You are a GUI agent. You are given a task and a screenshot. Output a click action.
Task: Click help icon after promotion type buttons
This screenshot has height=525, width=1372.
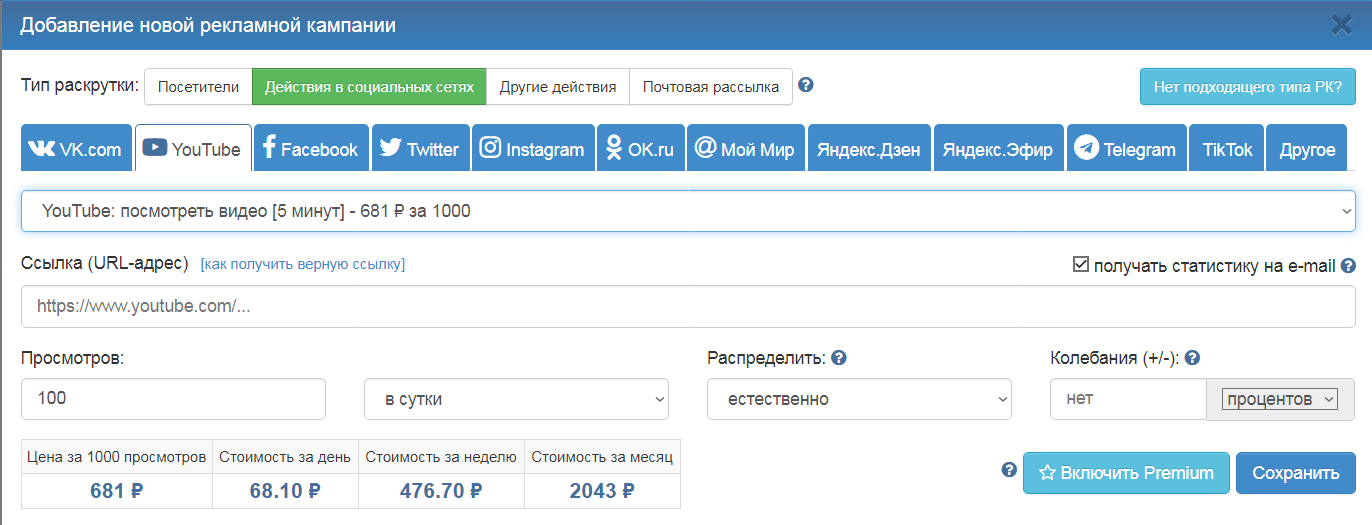click(x=806, y=85)
